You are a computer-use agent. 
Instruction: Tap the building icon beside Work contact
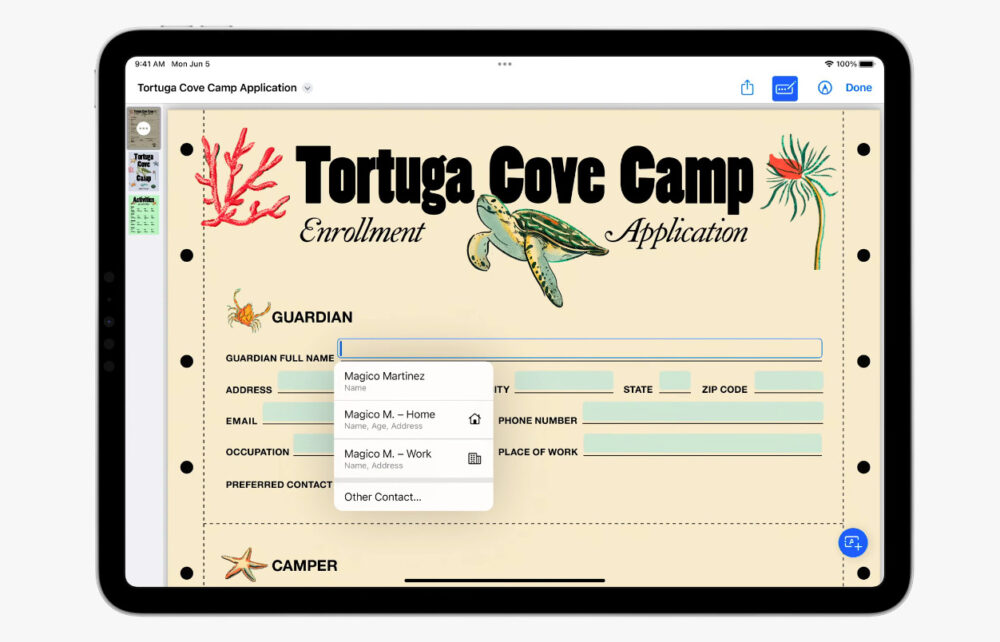[474, 458]
